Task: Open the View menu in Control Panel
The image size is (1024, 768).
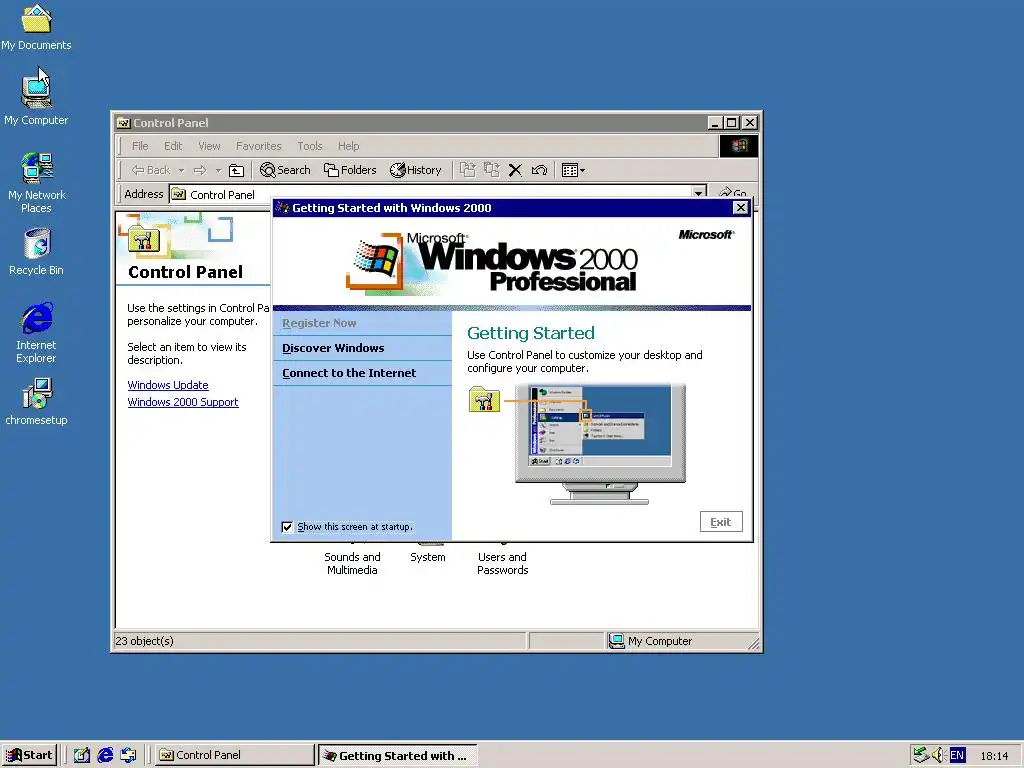Action: tap(209, 146)
